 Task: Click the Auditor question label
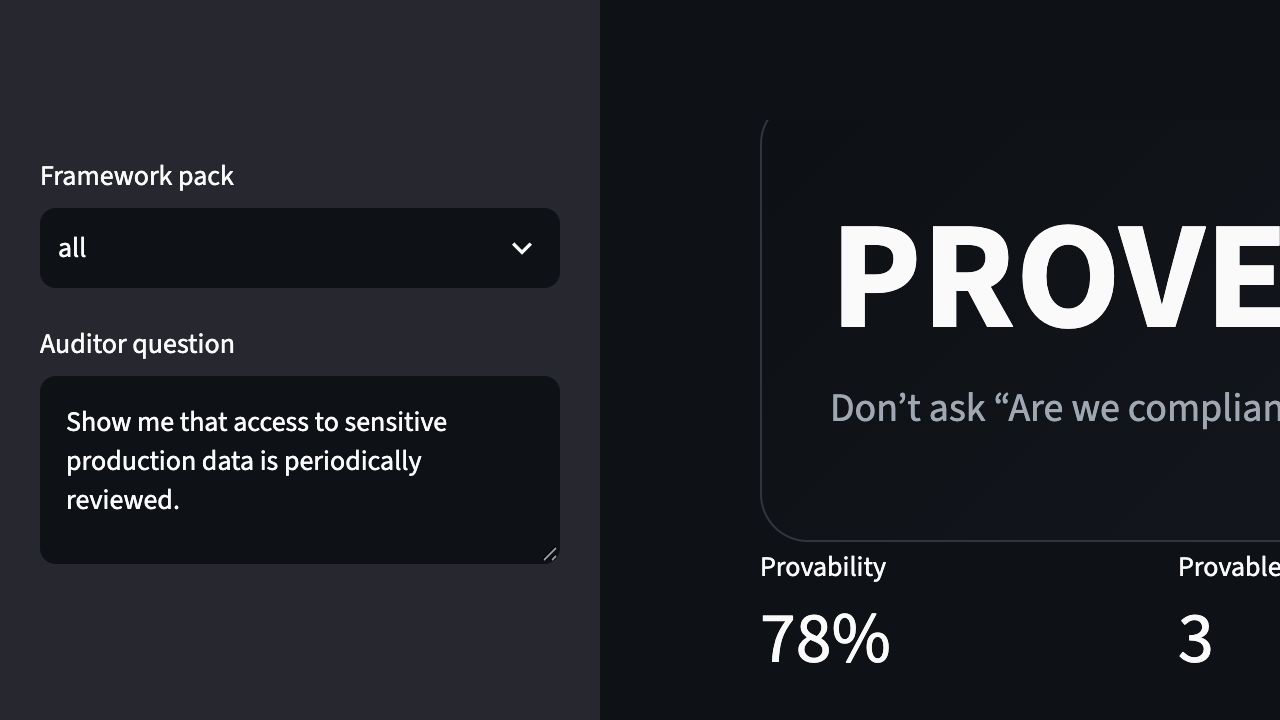(137, 344)
